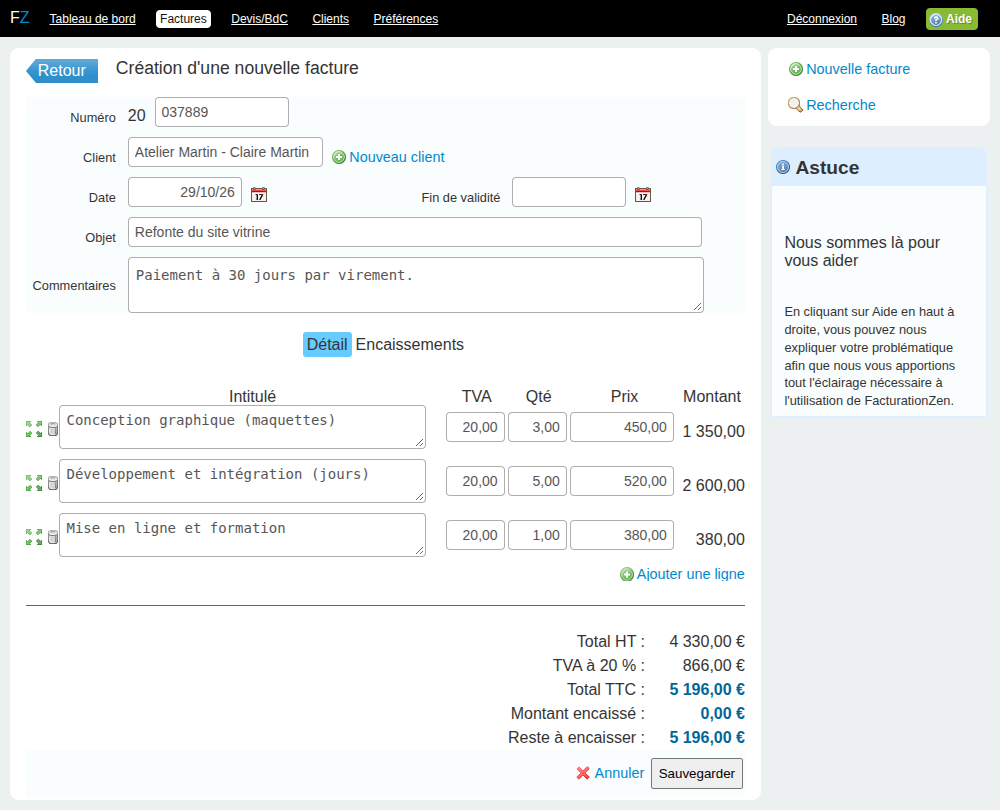
Task: Click the move handle of the Conception graphique line
Action: tap(34, 429)
